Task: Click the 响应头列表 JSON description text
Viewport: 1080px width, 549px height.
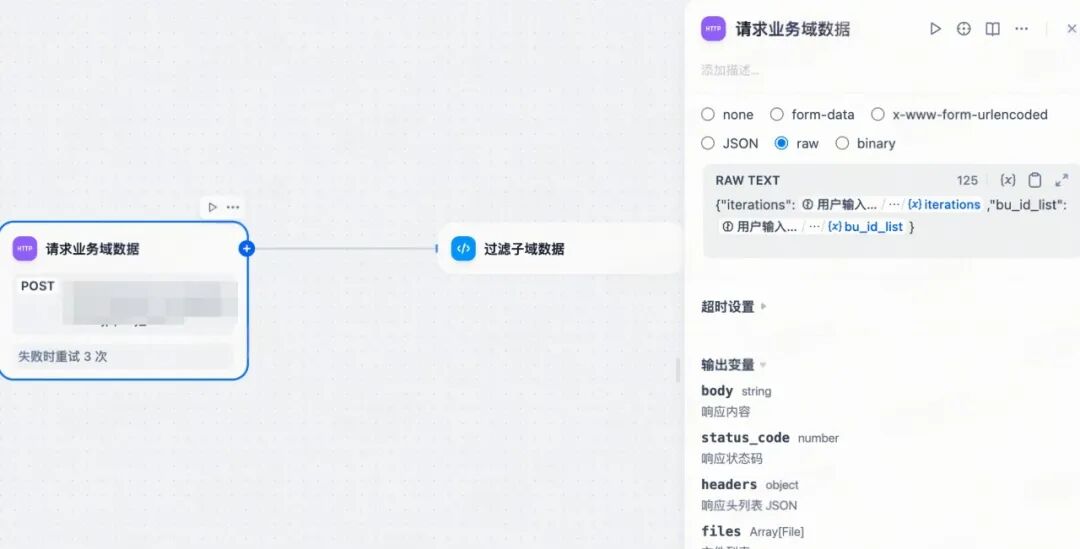Action: tap(749, 506)
